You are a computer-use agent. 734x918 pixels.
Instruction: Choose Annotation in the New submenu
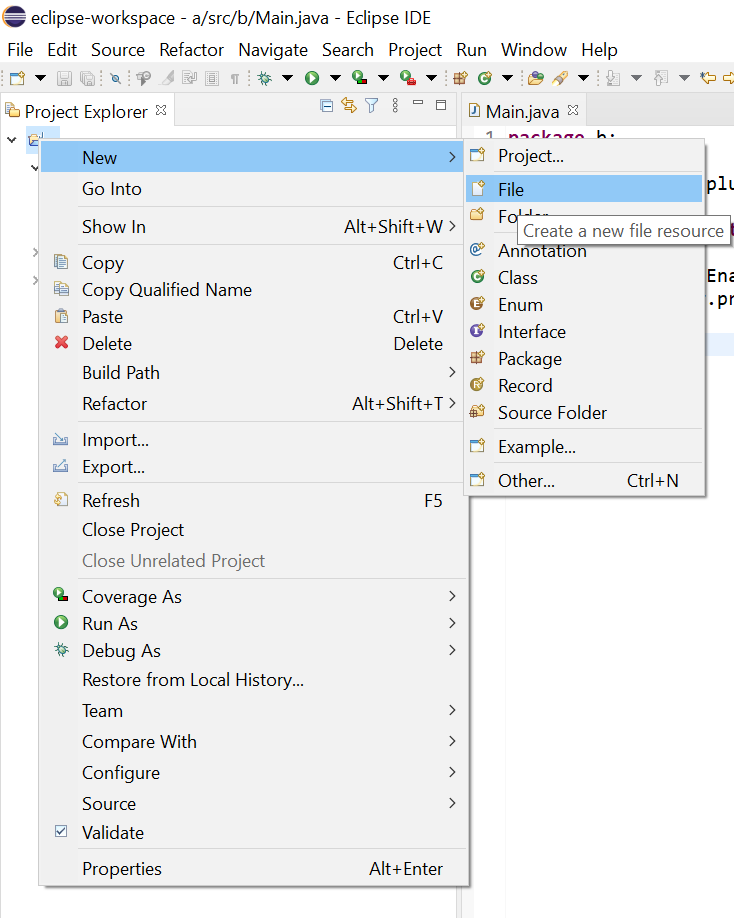click(x=584, y=251)
